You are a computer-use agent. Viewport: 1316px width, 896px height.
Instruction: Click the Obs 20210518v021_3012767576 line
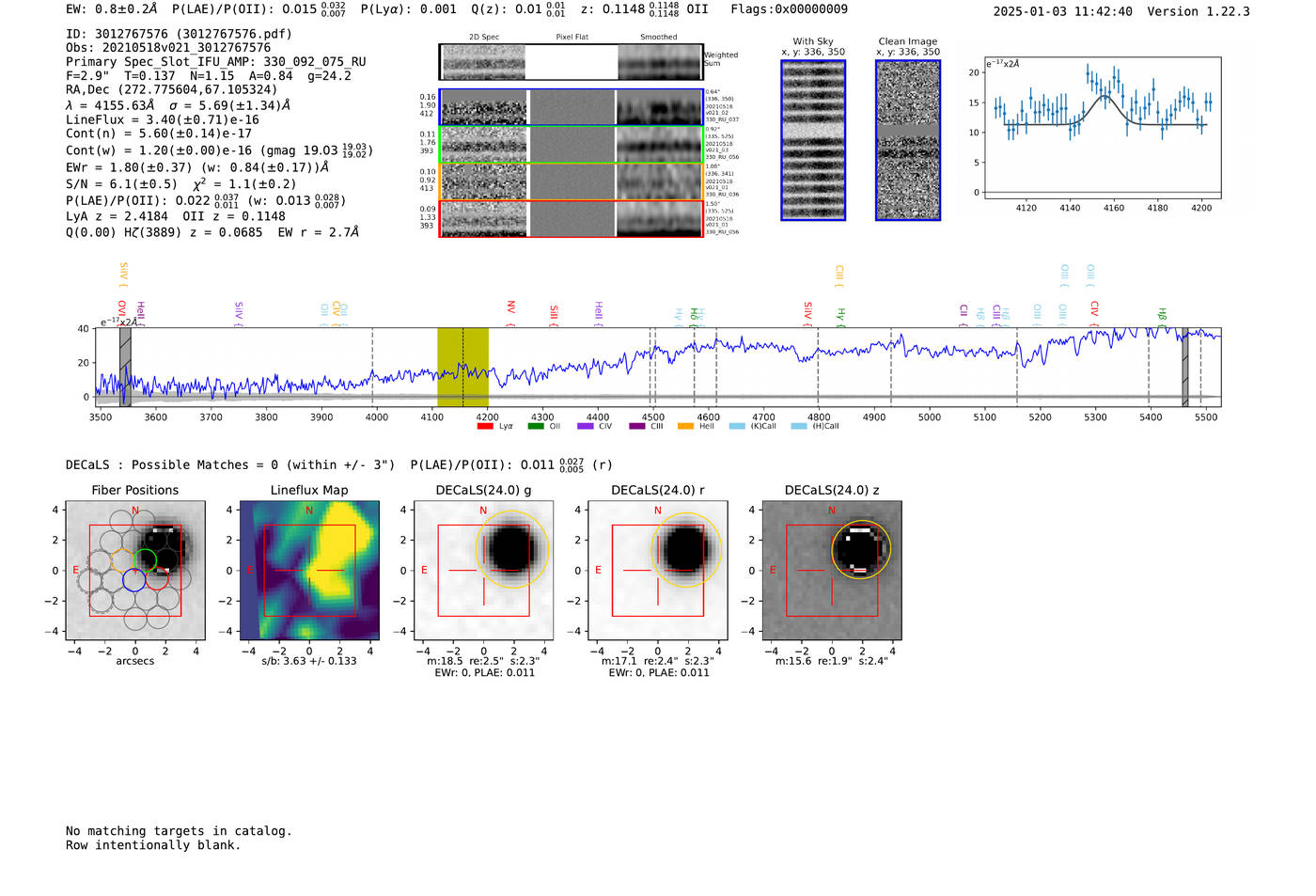coord(168,48)
